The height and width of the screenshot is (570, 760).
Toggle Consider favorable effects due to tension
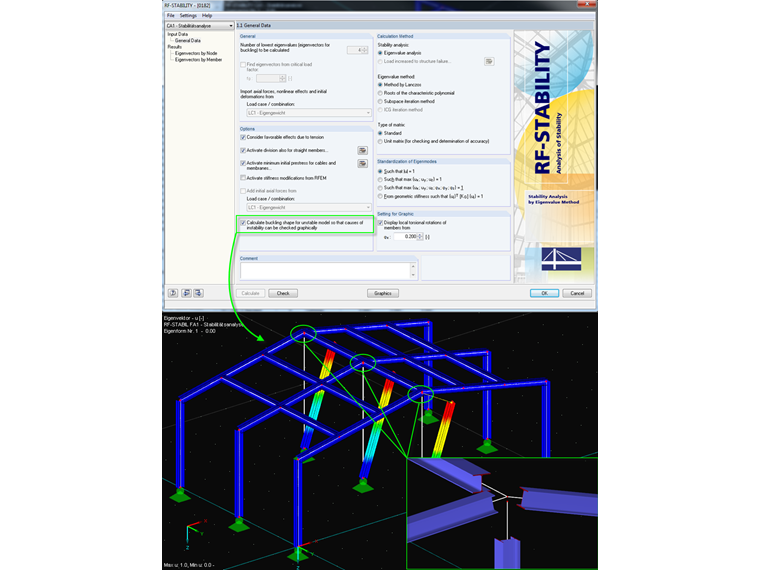(x=243, y=138)
